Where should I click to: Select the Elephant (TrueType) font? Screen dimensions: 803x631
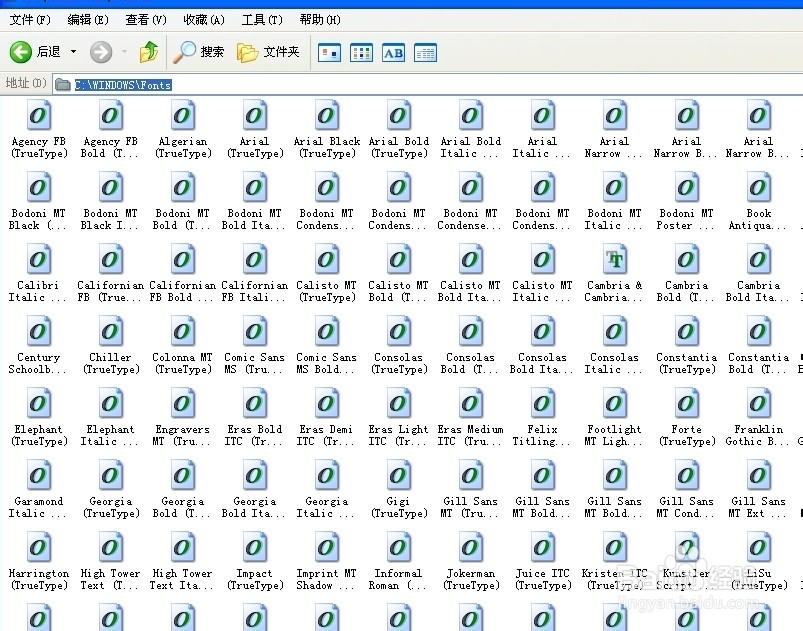coord(39,417)
